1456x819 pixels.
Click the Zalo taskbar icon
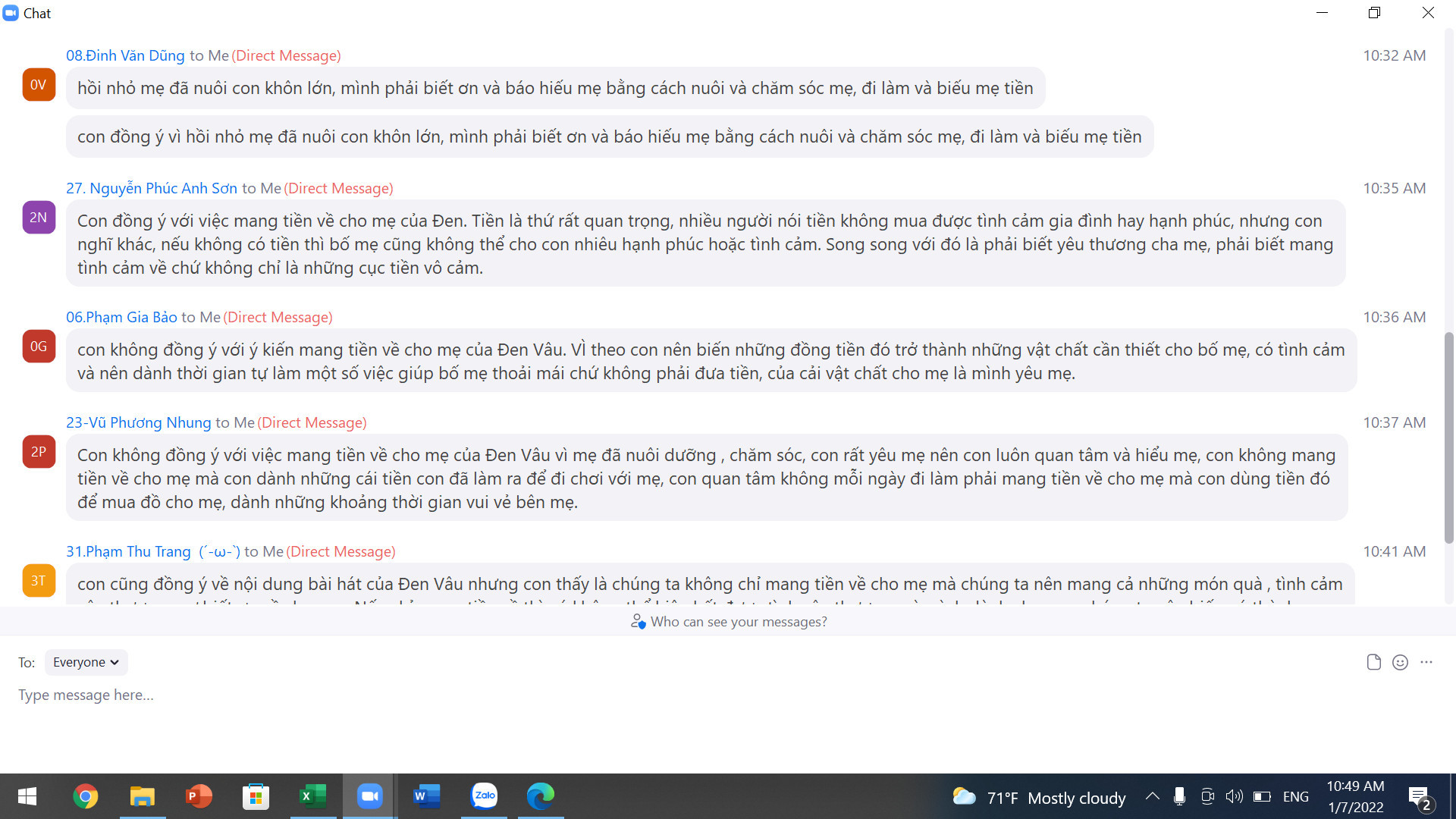[484, 796]
